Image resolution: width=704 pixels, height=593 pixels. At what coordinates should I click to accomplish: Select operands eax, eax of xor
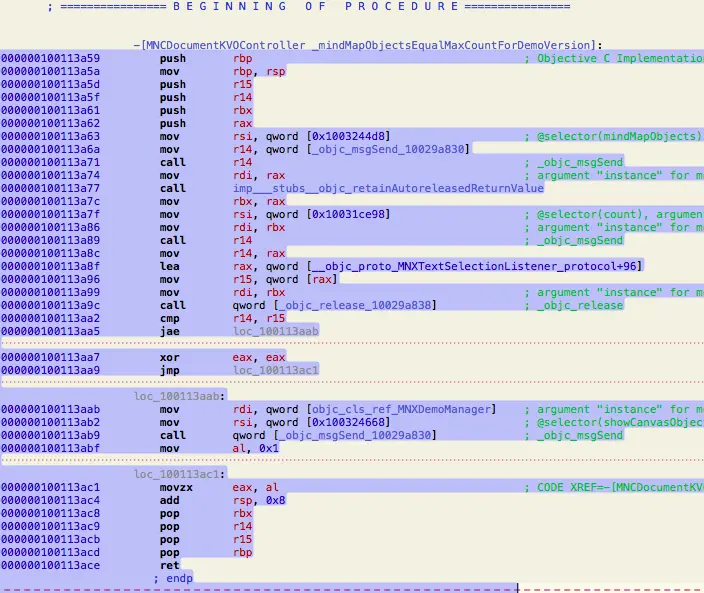pyautogui.click(x=259, y=358)
